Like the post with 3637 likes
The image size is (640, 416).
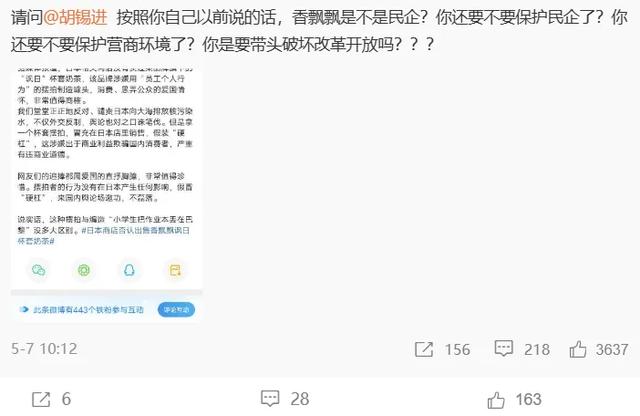click(578, 349)
